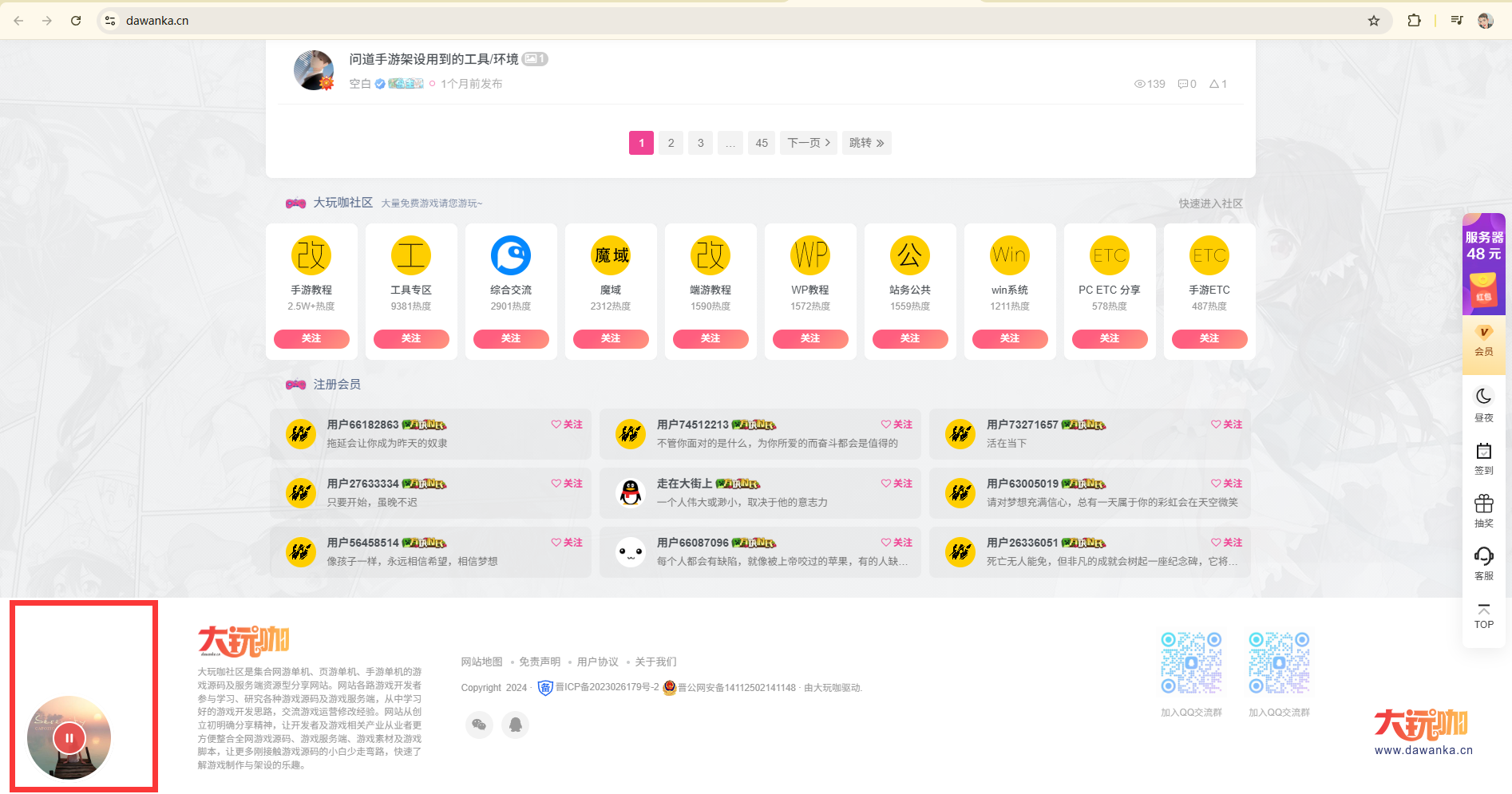Click the WeChat icon in footer

(479, 725)
